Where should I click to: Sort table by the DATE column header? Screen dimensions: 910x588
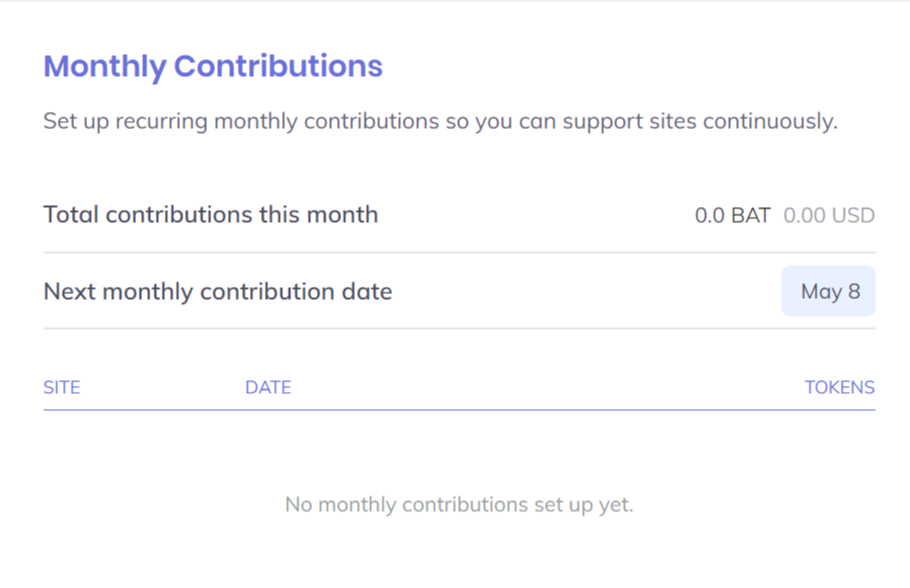(268, 387)
